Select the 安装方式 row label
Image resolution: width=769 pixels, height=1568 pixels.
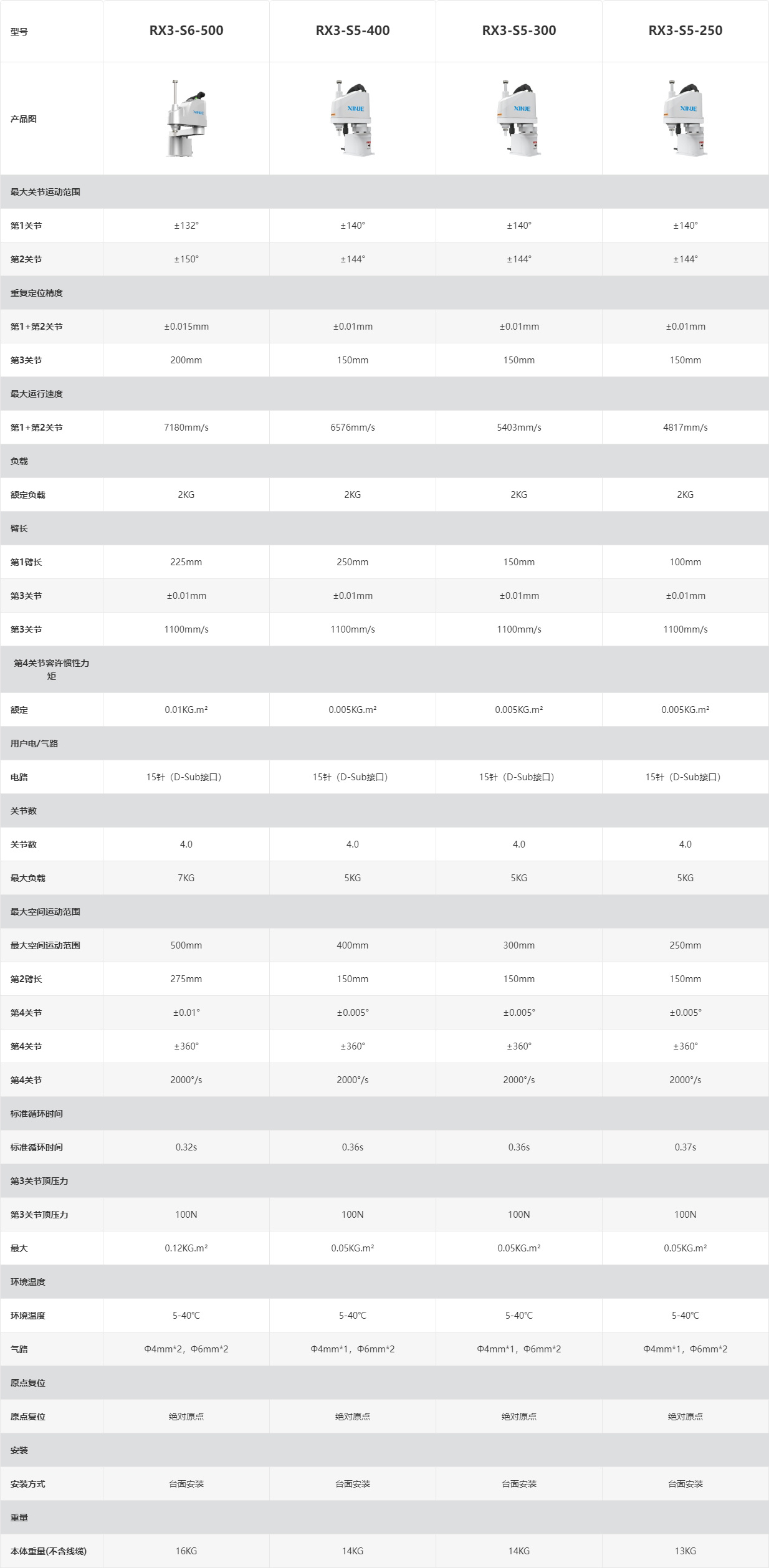52,1484
